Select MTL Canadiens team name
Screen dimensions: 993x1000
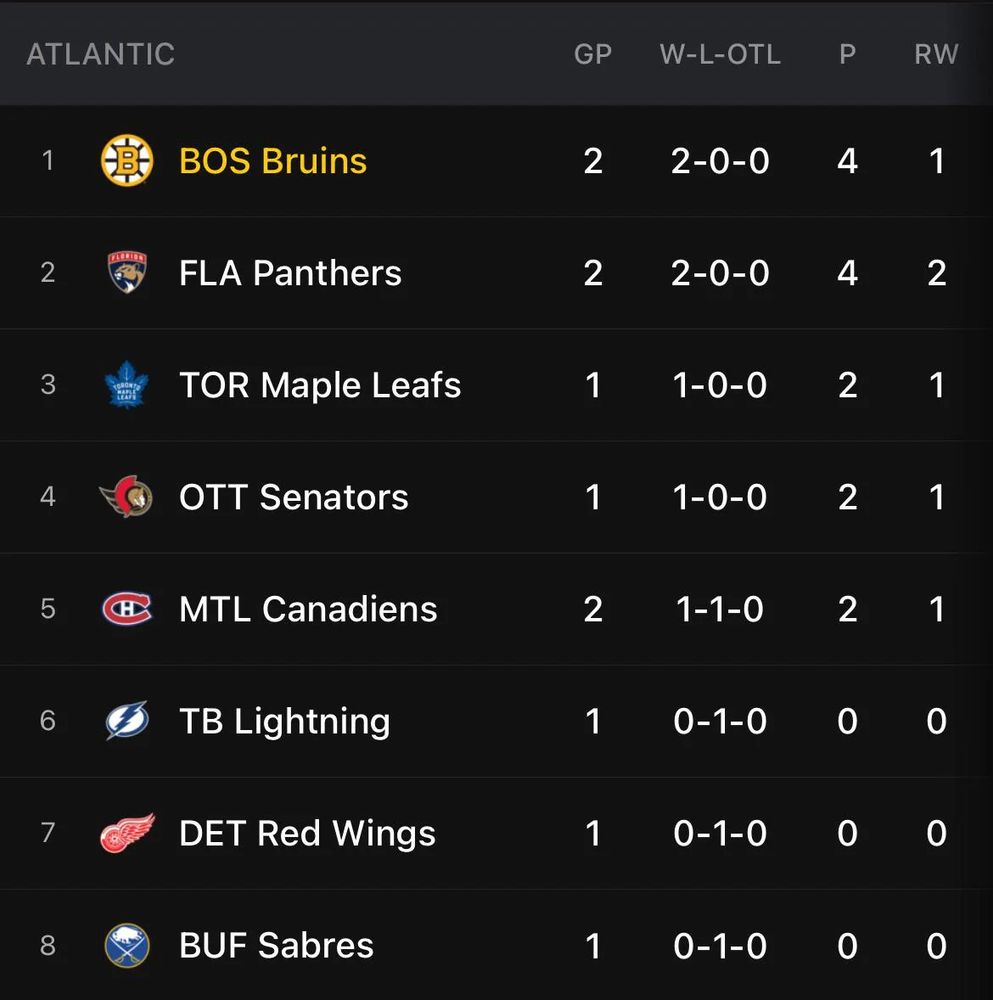[x=308, y=609]
